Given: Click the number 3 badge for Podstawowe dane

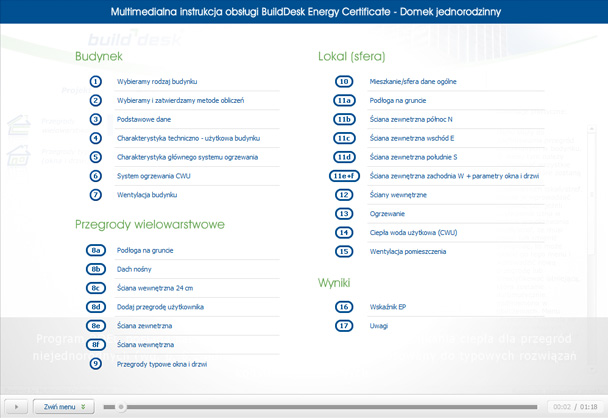Looking at the screenshot, I should coord(96,119).
